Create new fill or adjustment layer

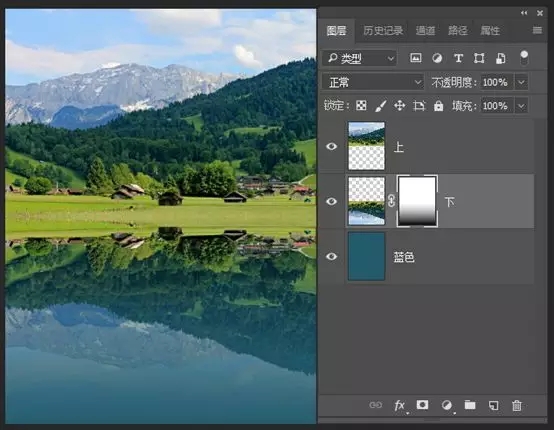447,405
